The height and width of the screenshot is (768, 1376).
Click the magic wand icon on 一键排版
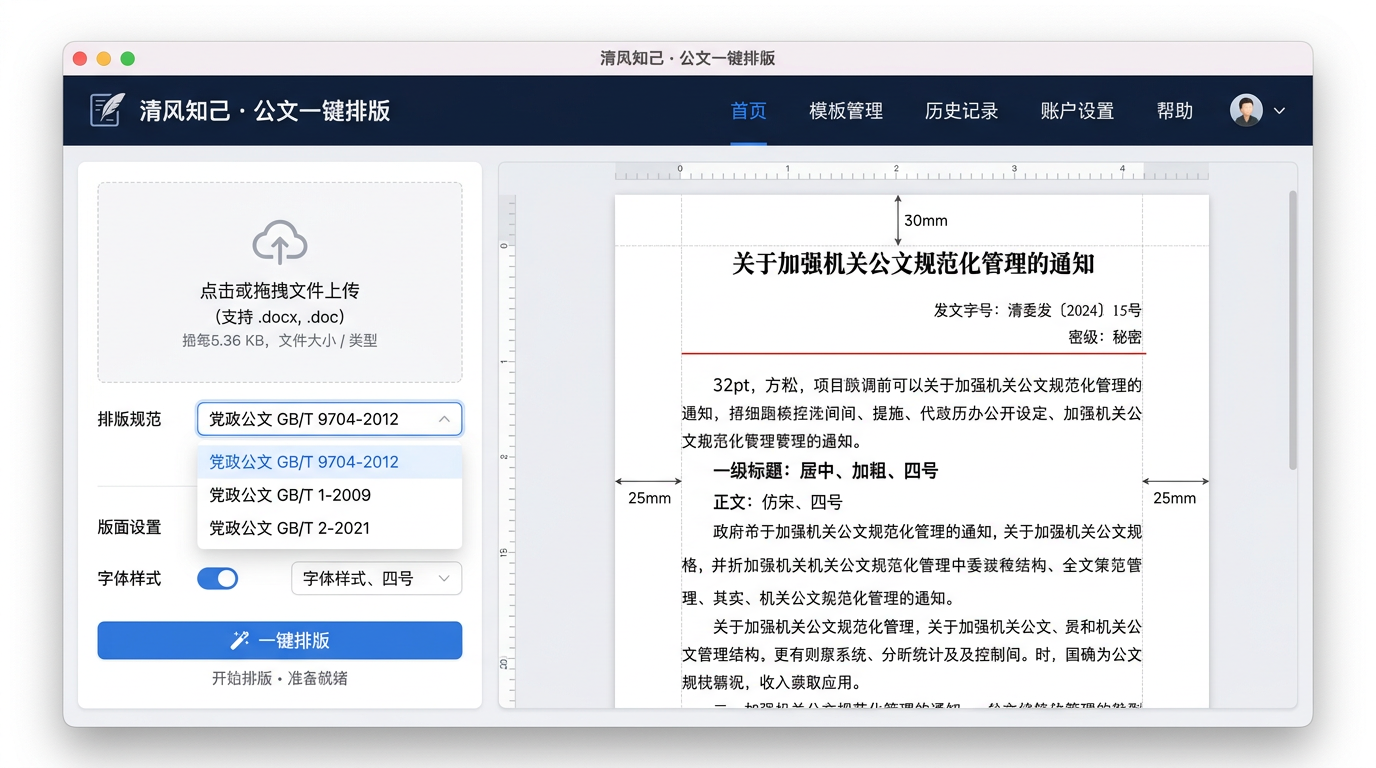tap(240, 640)
